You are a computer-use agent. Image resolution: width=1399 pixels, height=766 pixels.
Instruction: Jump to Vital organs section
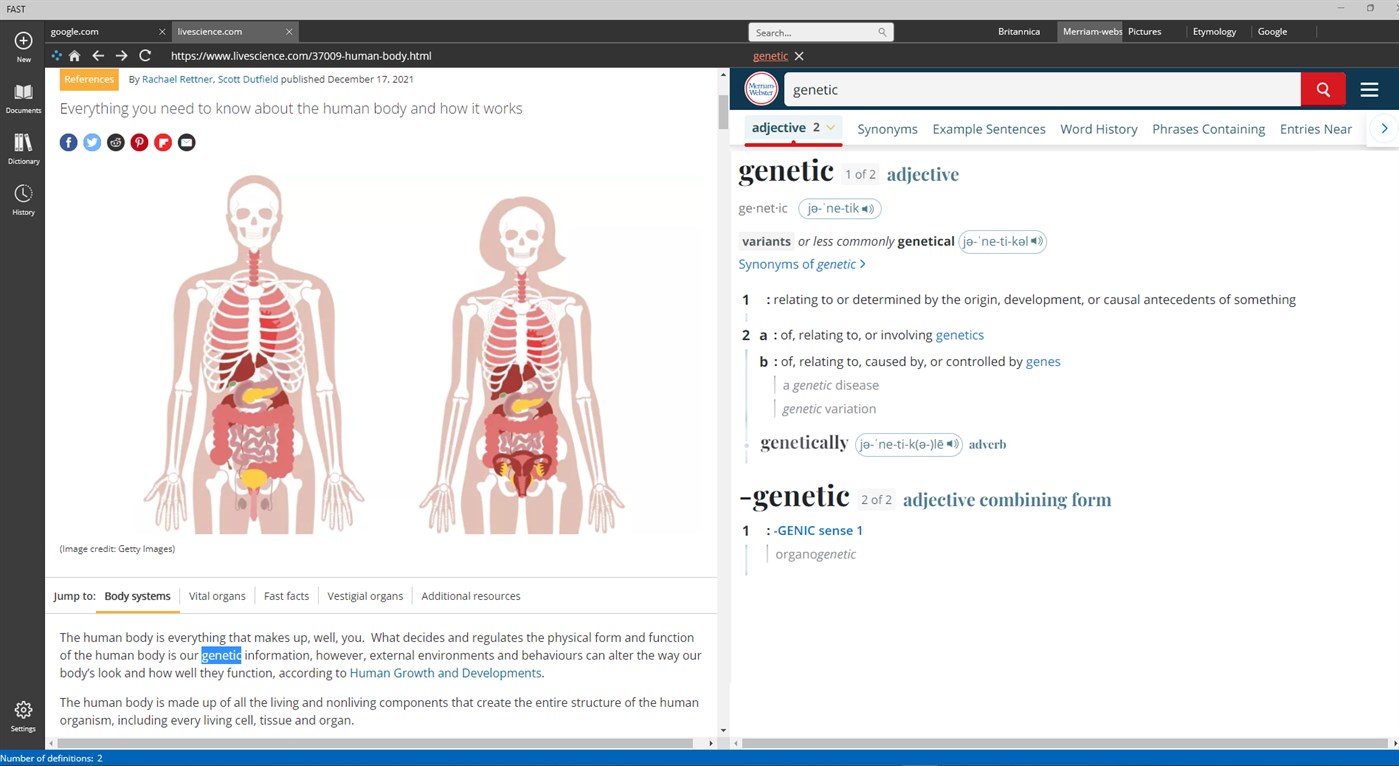pos(217,596)
